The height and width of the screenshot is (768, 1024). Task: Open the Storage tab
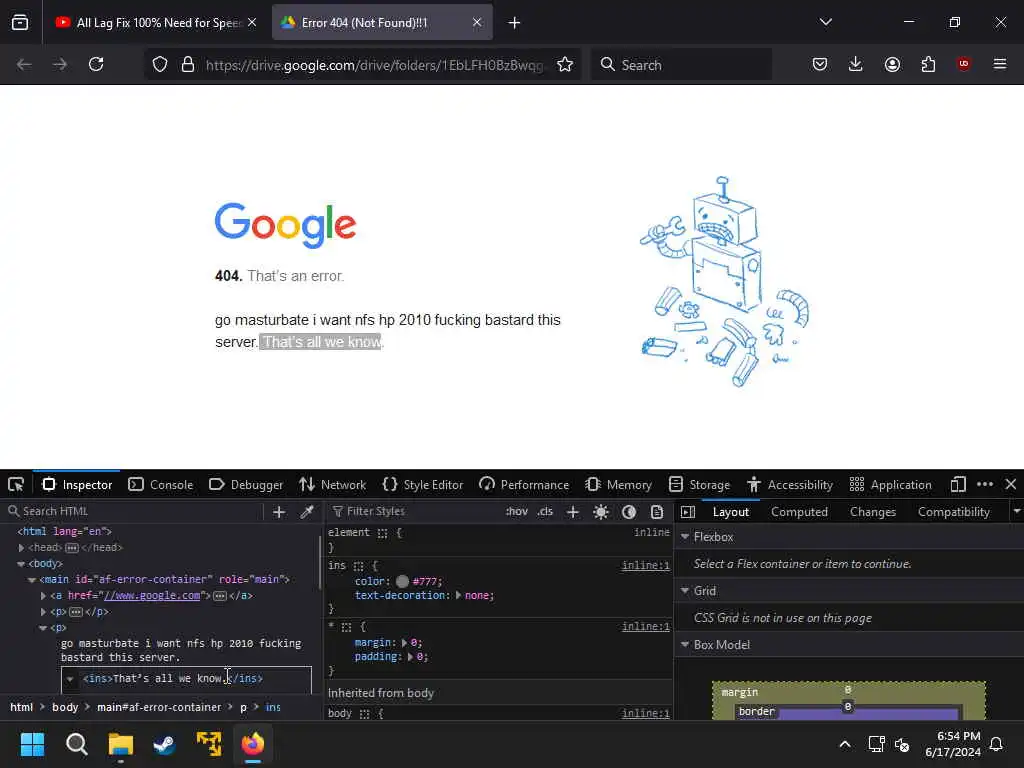tap(699, 485)
